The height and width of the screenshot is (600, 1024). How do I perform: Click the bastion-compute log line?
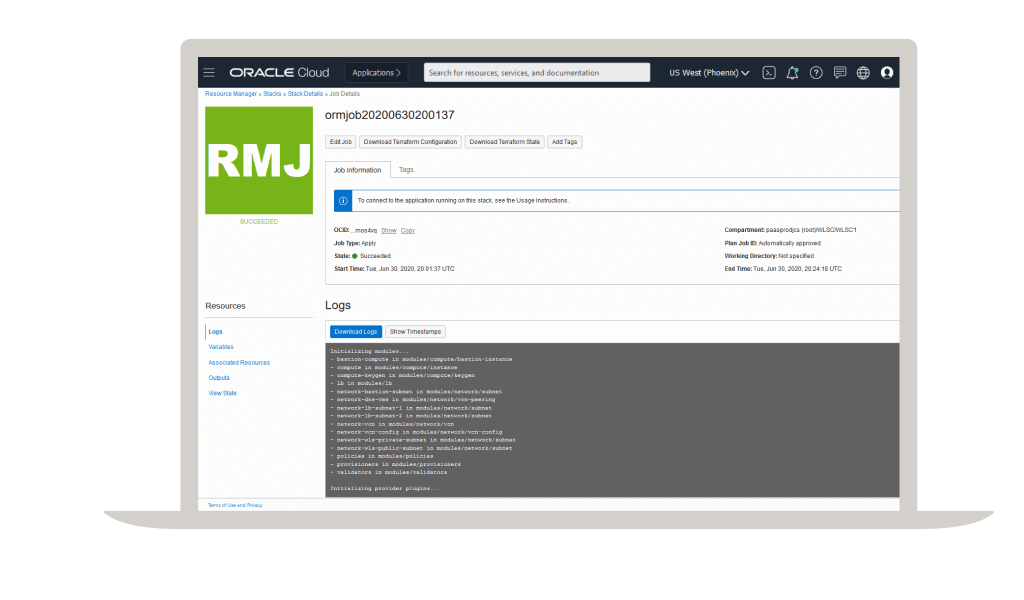421,359
